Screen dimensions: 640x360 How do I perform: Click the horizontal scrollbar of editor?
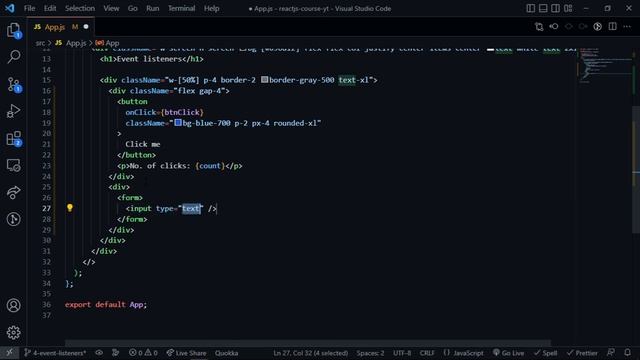[307, 343]
